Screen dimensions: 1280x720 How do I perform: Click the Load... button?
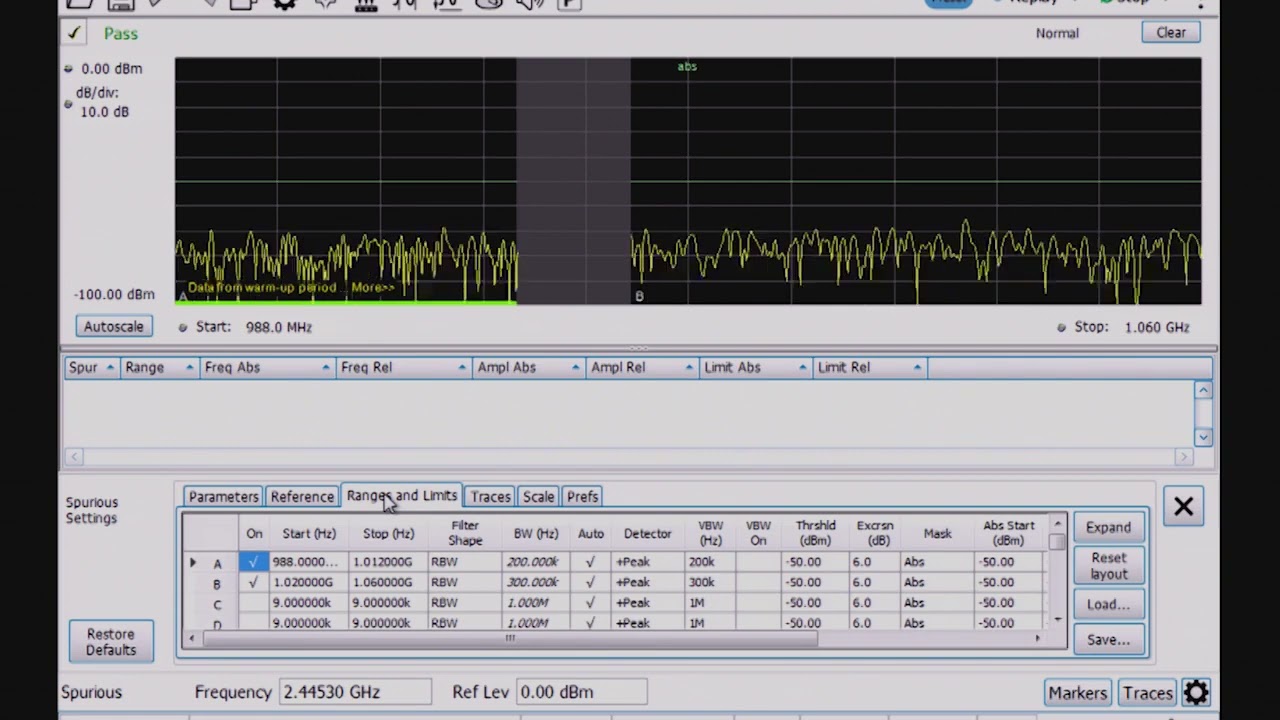[x=1108, y=604]
